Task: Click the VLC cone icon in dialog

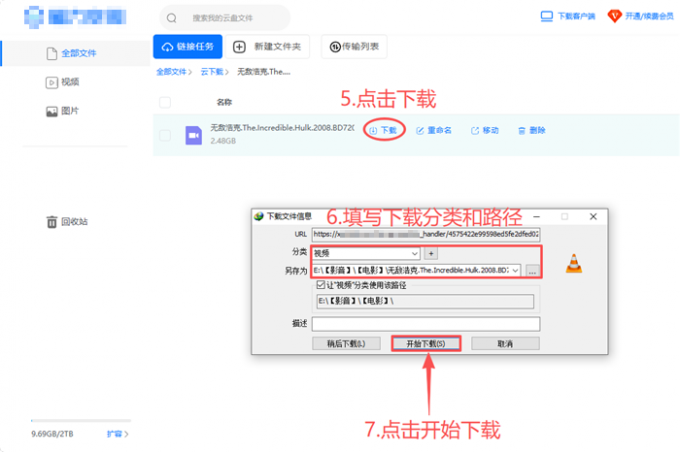Action: coord(574,263)
